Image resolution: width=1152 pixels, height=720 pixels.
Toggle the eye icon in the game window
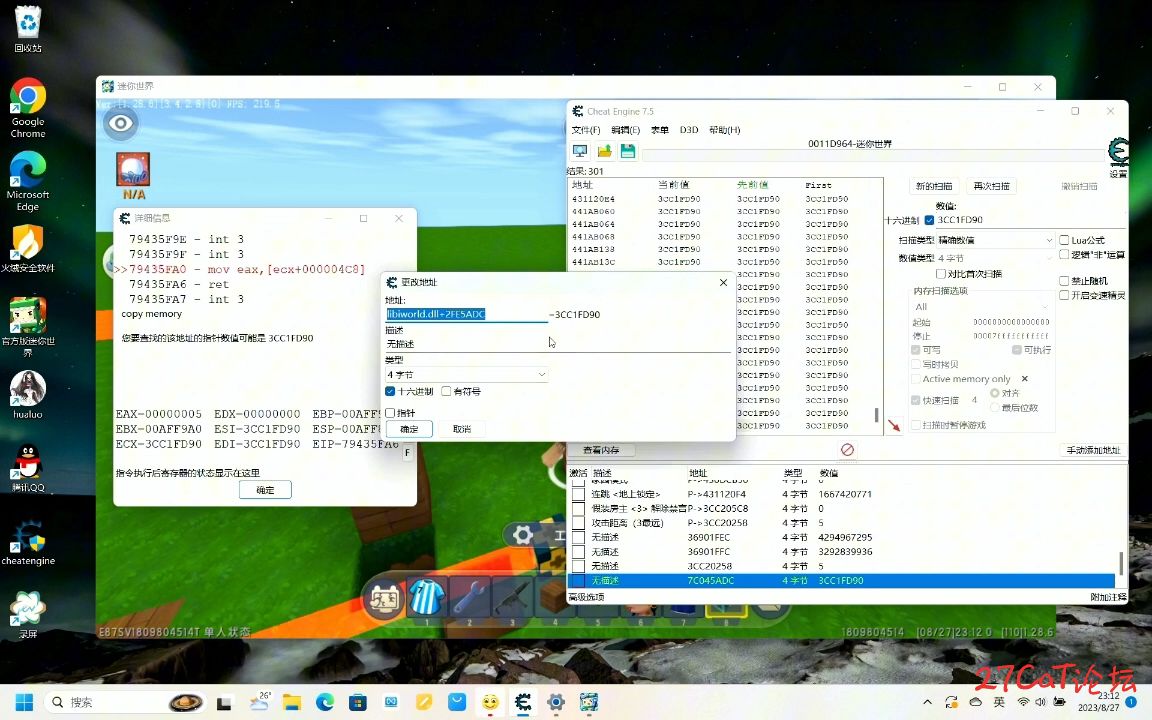[x=120, y=123]
